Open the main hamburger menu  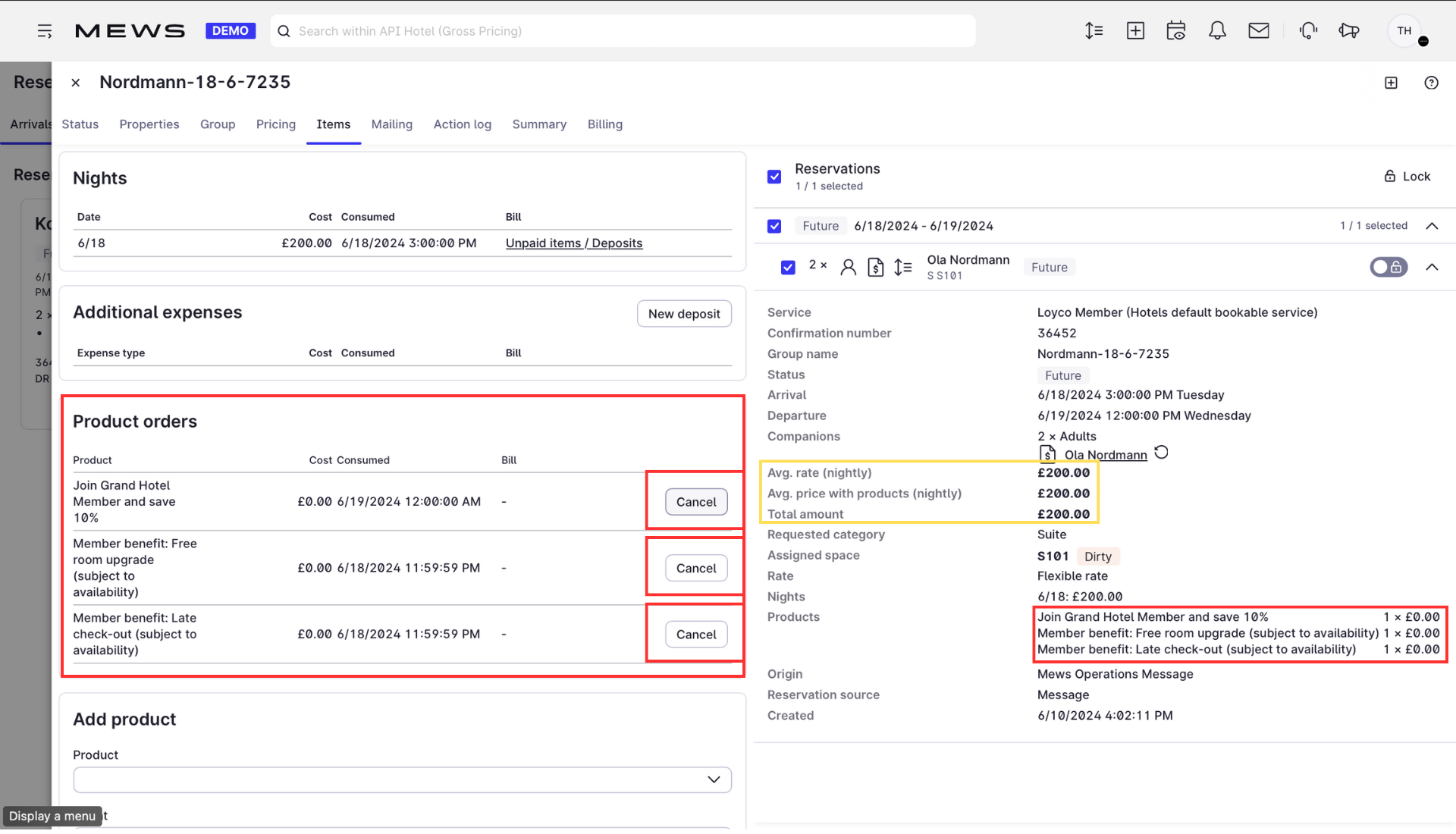point(45,31)
